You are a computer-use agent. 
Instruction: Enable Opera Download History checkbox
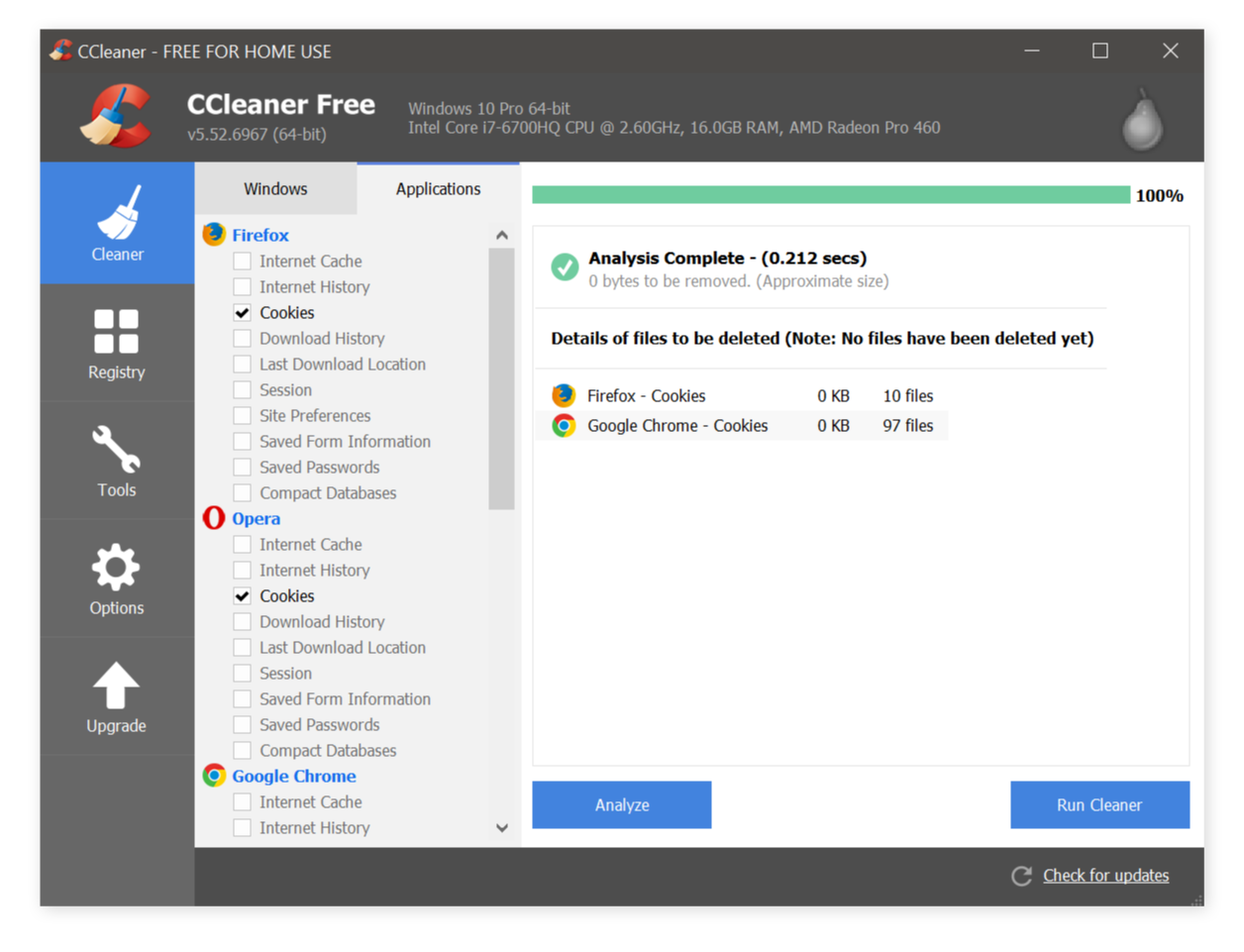click(x=242, y=621)
